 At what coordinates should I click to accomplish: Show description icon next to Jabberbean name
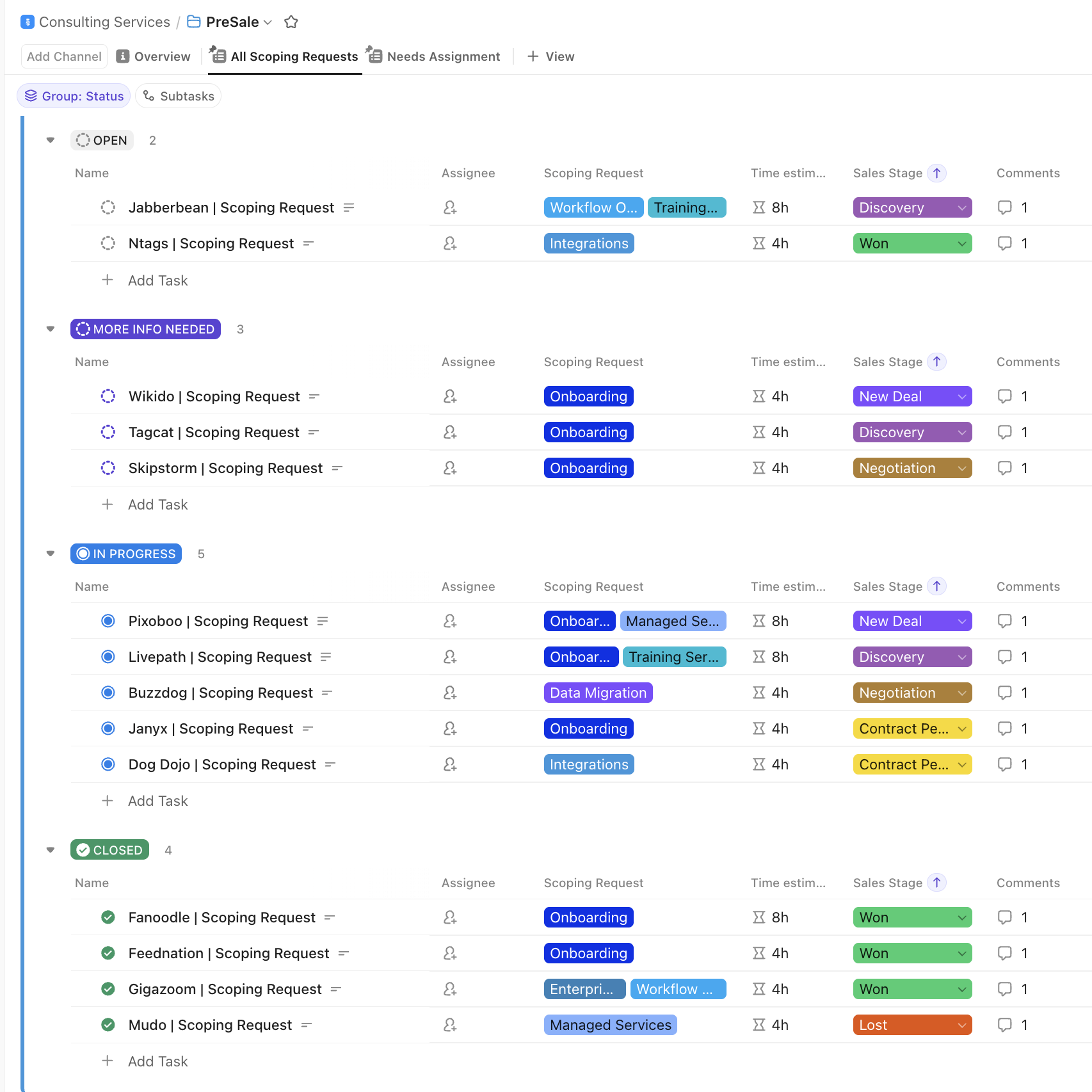pos(349,207)
